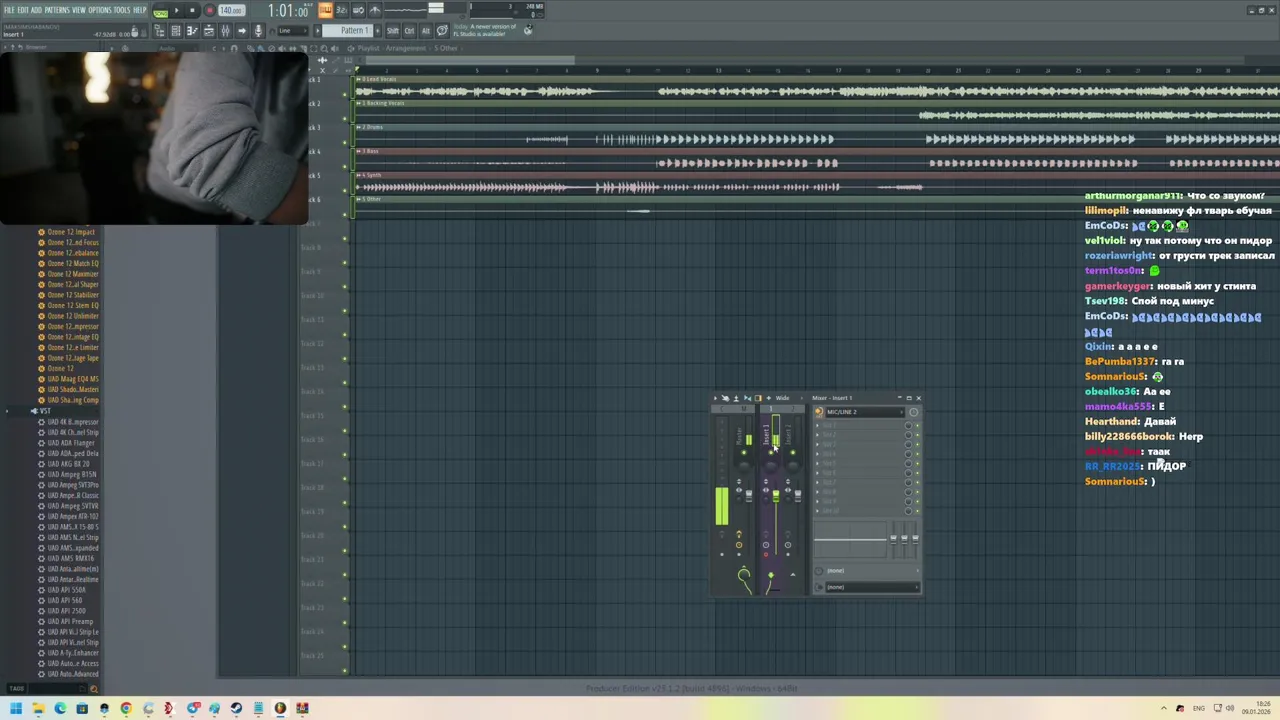Image resolution: width=1280 pixels, height=720 pixels.
Task: Open the FL Studio update notification link
Action: click(x=486, y=31)
